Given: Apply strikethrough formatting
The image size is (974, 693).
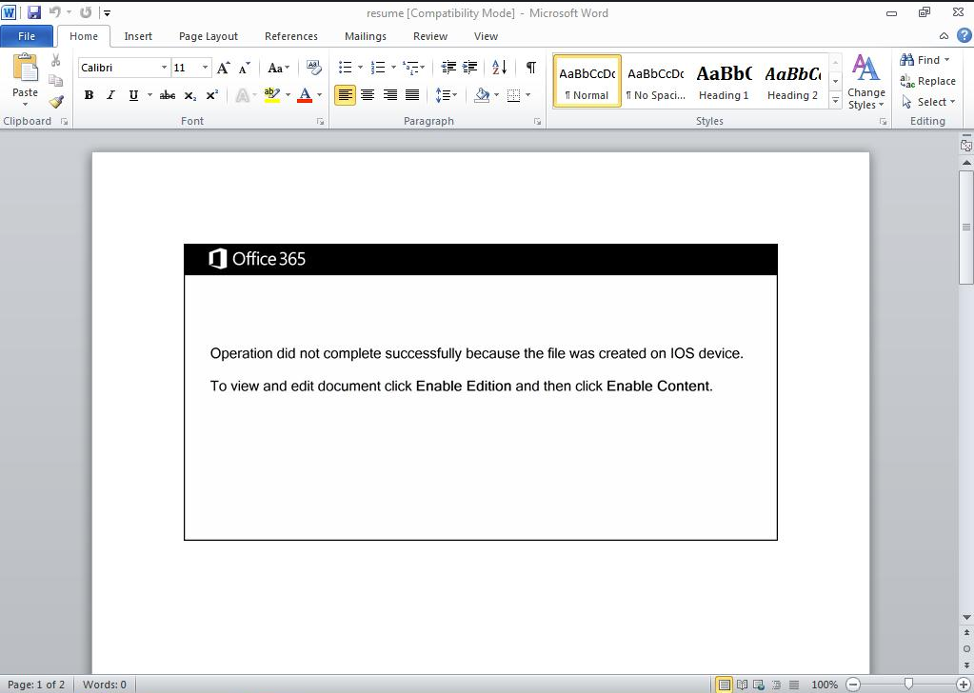Looking at the screenshot, I should [x=167, y=95].
